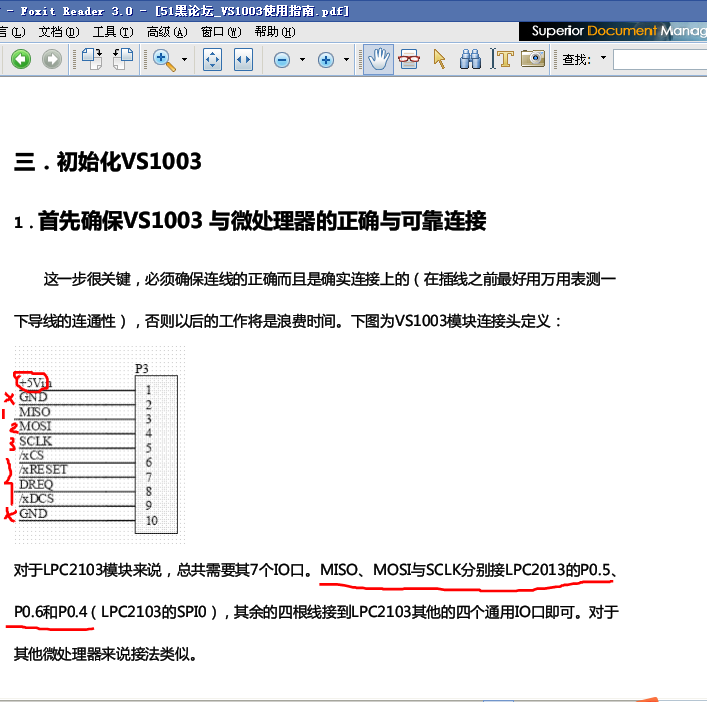This screenshot has width=707, height=702.
Task: Click the MOSI pin label
Action: tap(35, 426)
